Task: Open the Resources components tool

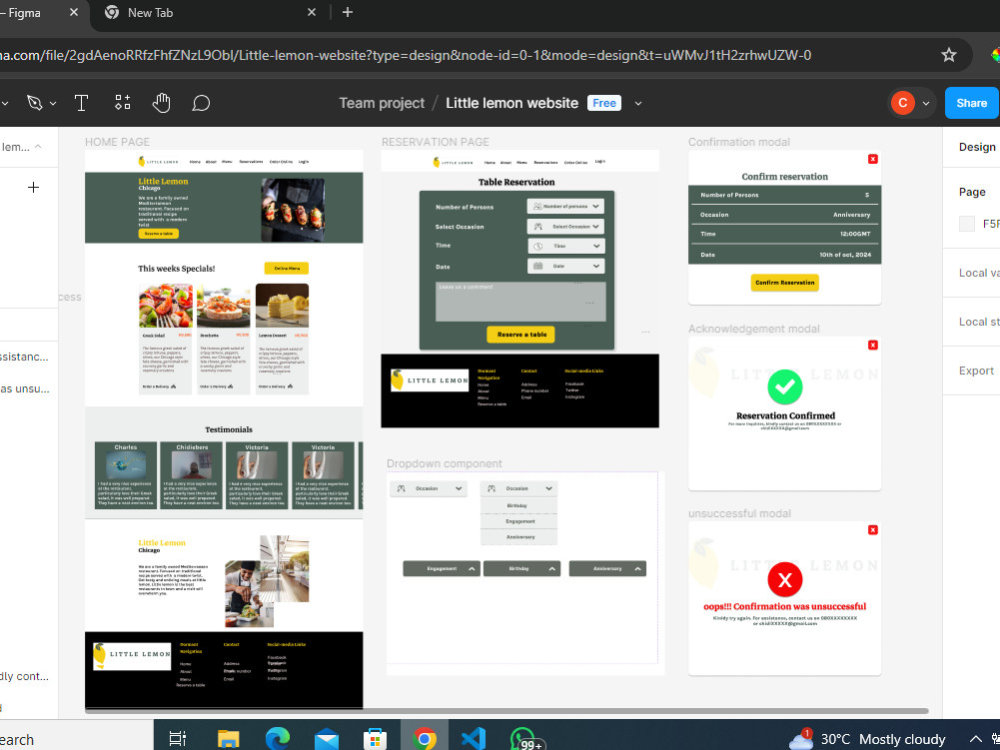Action: [122, 103]
